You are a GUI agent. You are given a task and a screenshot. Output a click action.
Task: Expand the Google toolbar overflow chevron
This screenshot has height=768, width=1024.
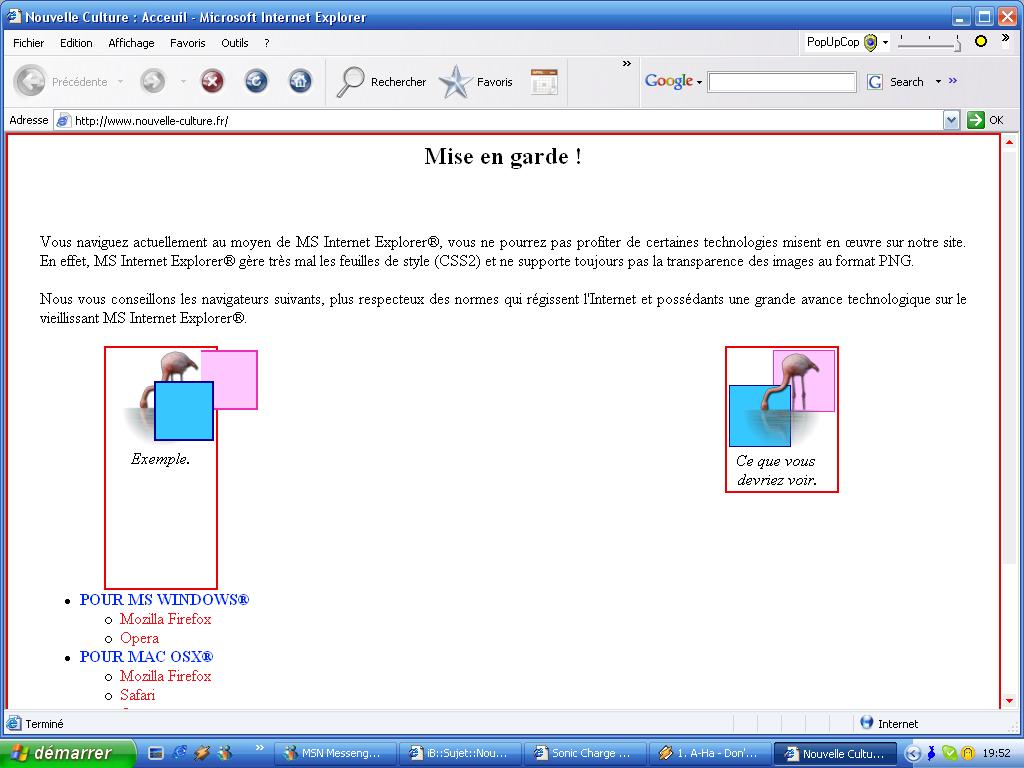pyautogui.click(x=952, y=80)
